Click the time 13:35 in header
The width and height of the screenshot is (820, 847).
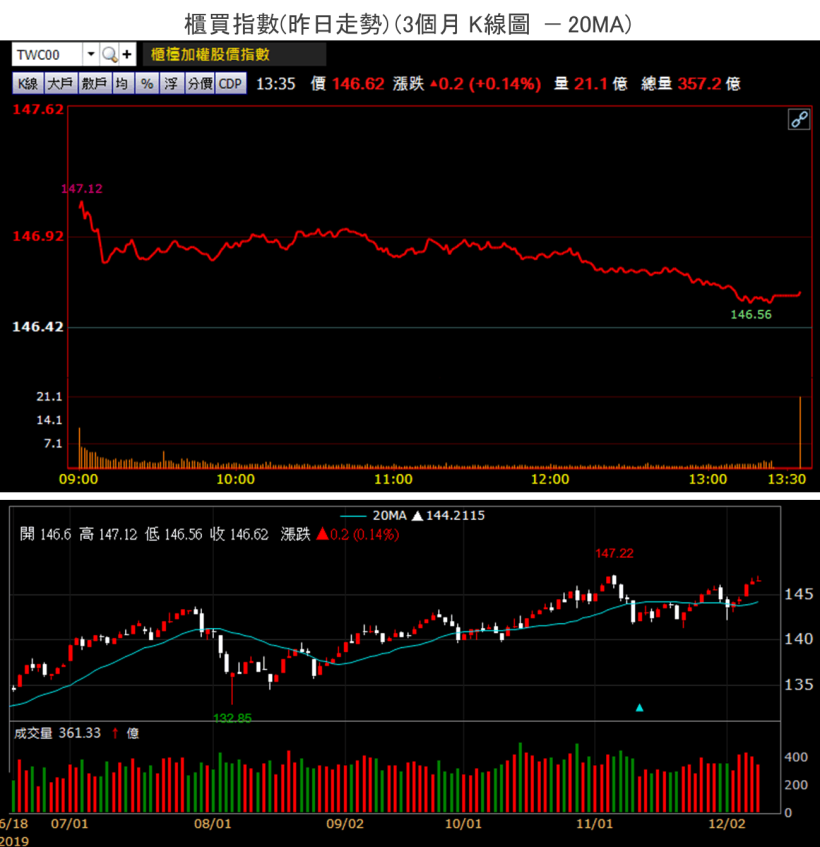click(275, 84)
